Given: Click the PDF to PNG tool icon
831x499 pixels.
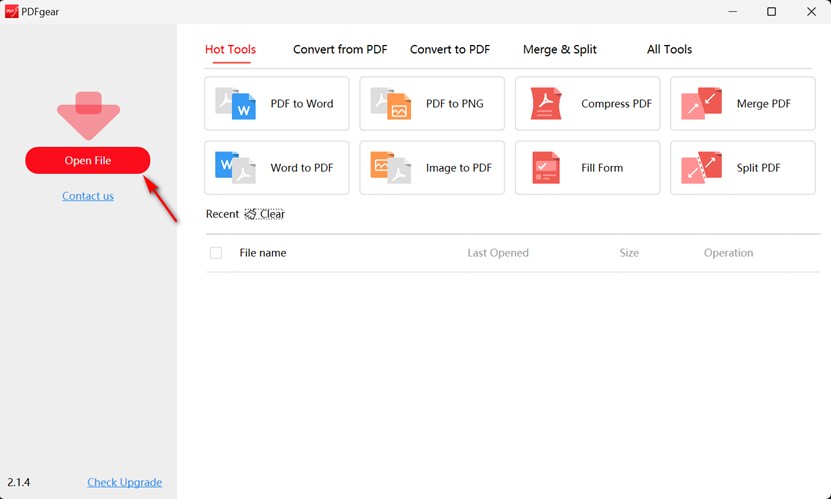Looking at the screenshot, I should pos(391,103).
